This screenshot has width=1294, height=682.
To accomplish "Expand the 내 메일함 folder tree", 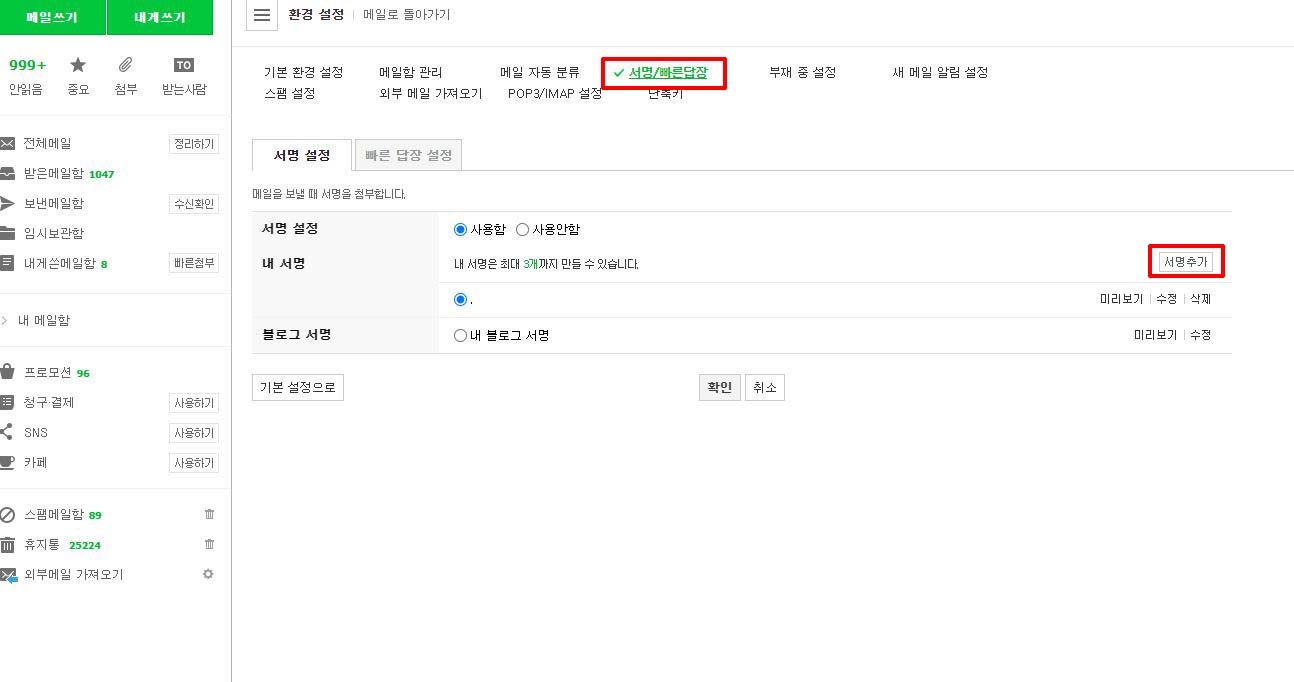I will (x=5, y=320).
